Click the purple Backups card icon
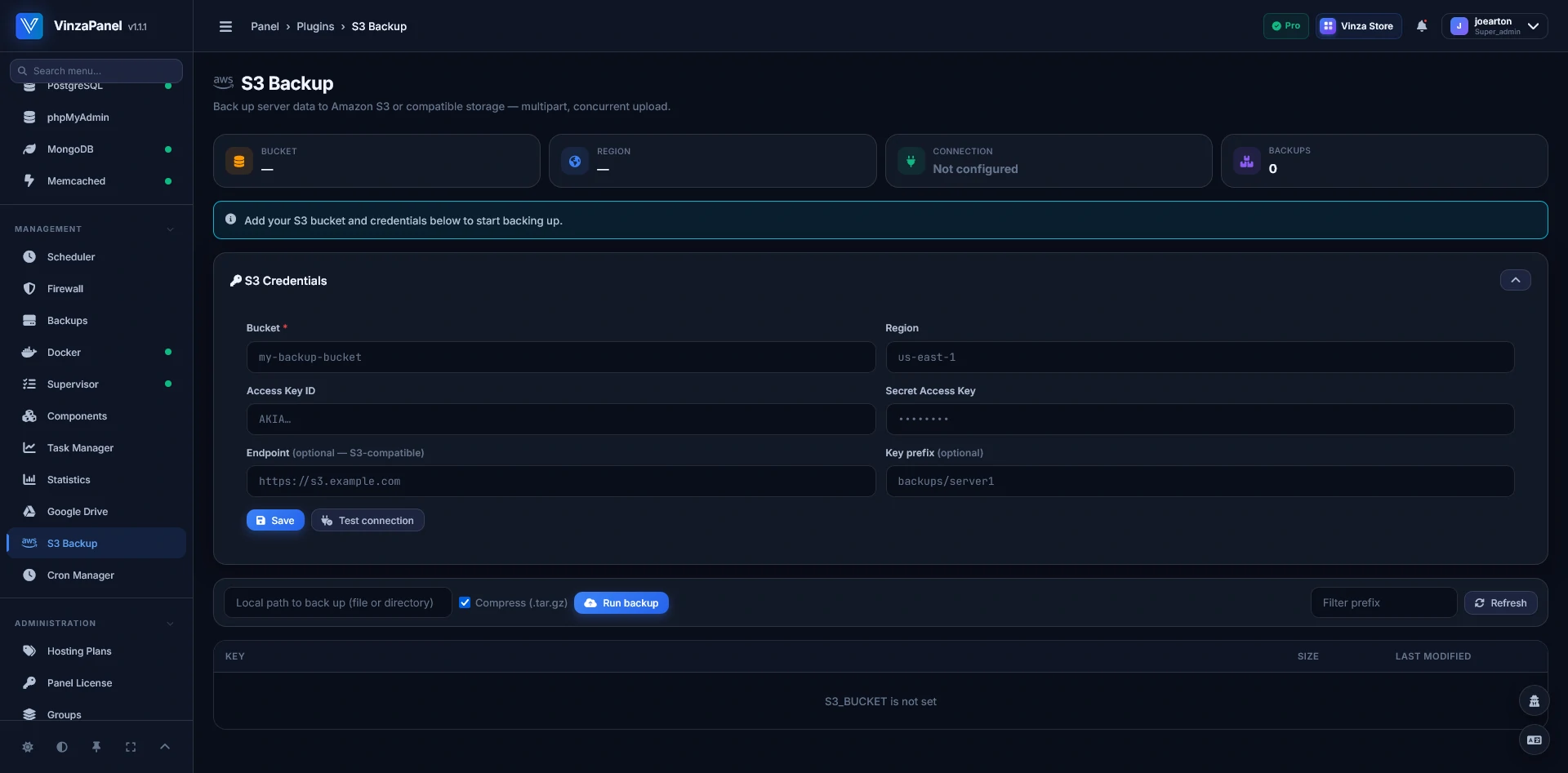The height and width of the screenshot is (773, 1568). [x=1246, y=161]
